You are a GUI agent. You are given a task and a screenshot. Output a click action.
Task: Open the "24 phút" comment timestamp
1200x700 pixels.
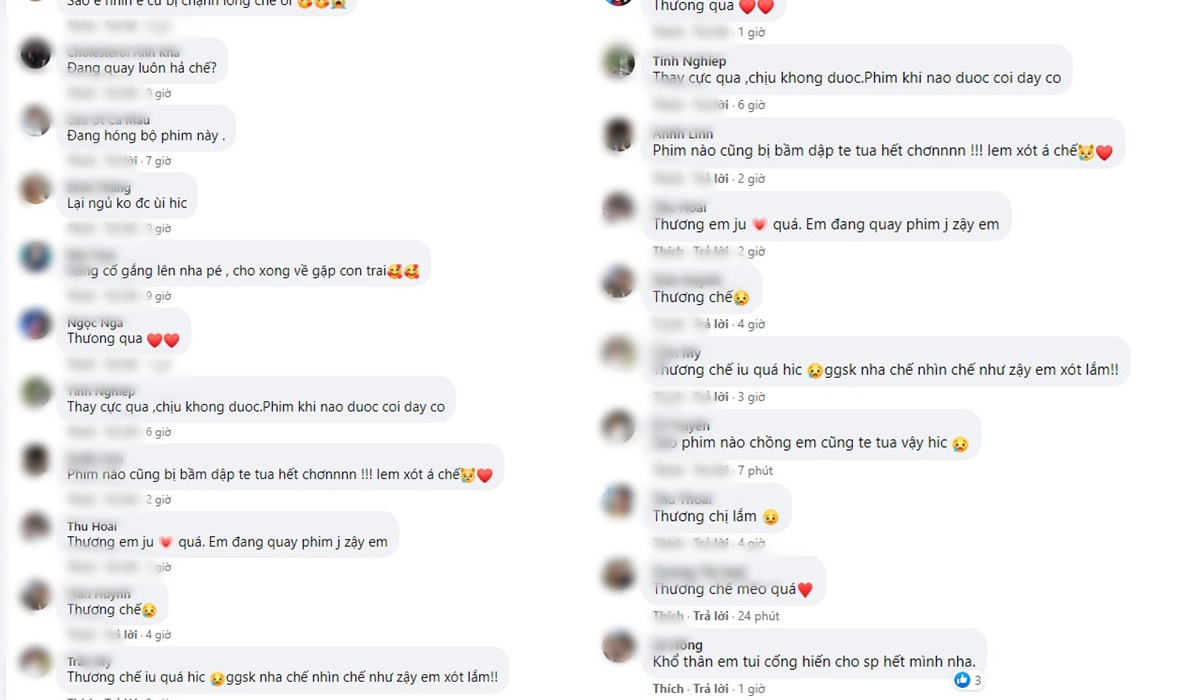[x=757, y=616]
